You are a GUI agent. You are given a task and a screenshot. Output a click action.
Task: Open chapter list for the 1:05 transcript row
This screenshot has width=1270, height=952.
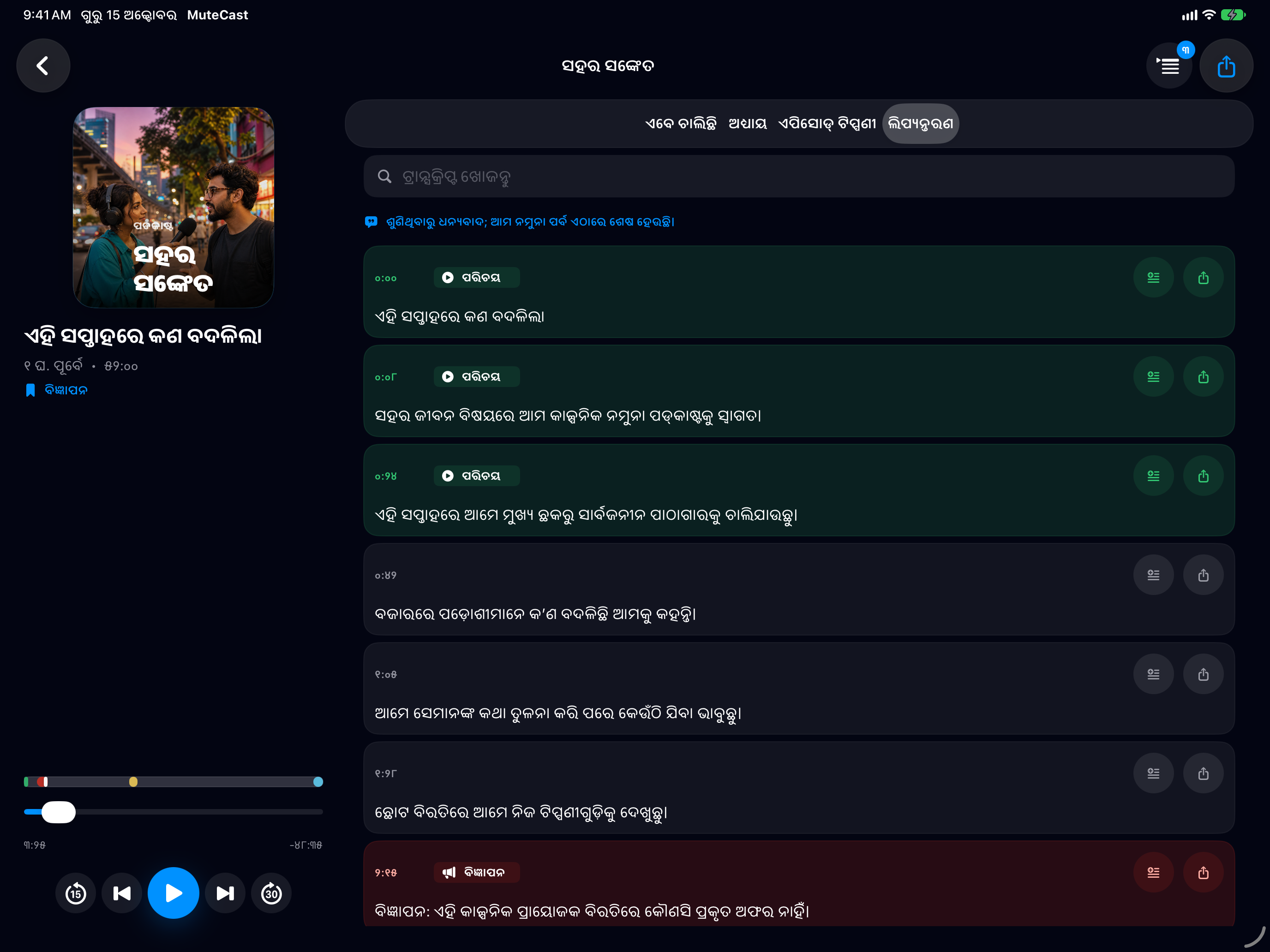tap(1153, 674)
